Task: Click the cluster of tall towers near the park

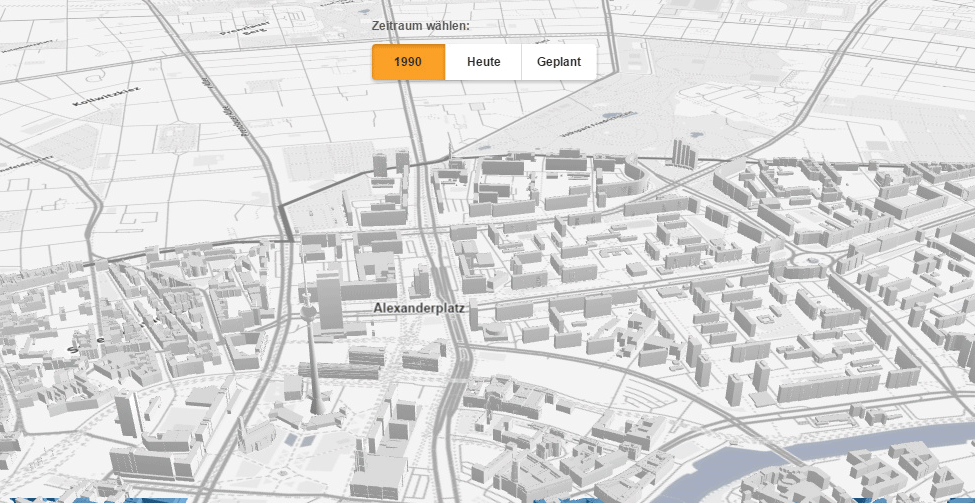Action: tap(684, 152)
